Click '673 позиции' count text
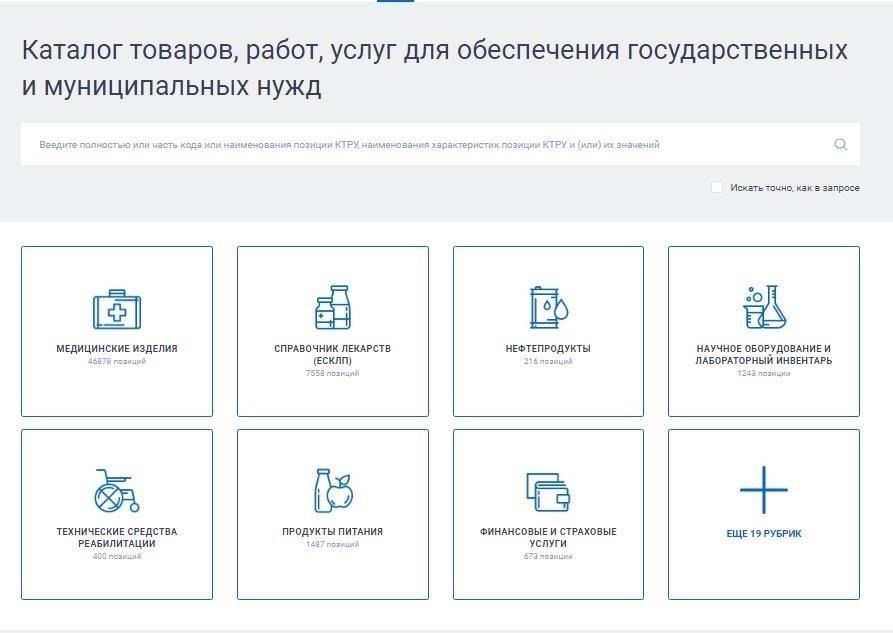 coord(548,556)
